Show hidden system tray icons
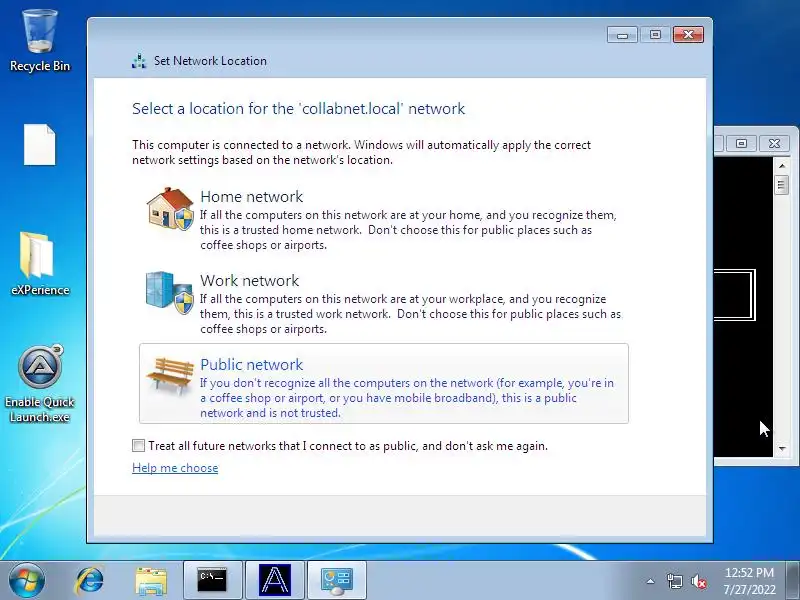 651,581
